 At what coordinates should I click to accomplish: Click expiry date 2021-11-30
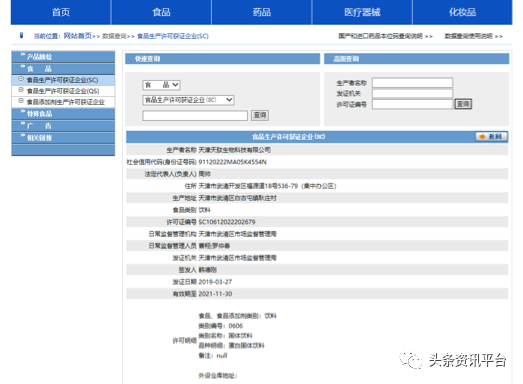[x=215, y=294]
